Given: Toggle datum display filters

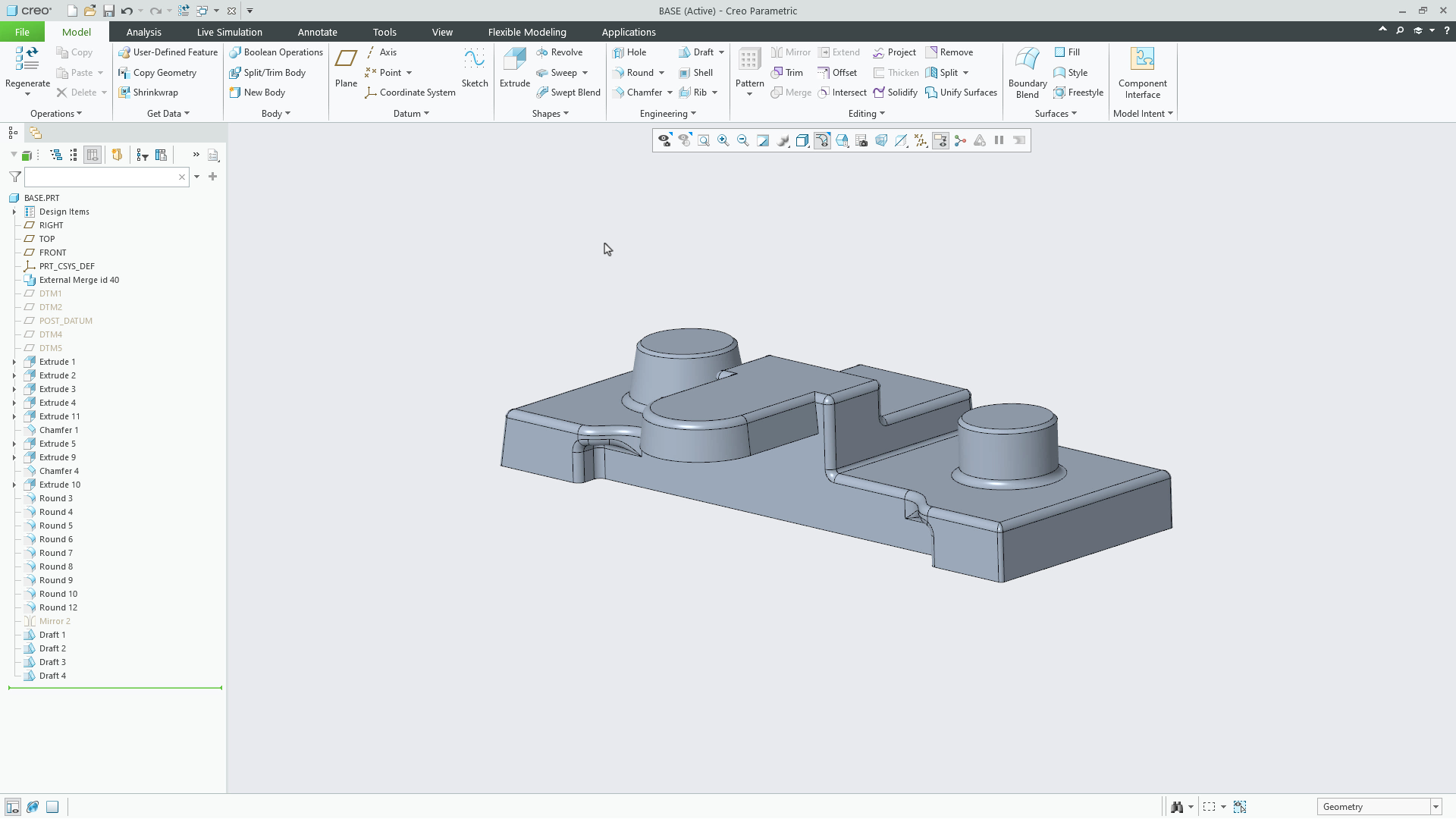Looking at the screenshot, I should (921, 140).
